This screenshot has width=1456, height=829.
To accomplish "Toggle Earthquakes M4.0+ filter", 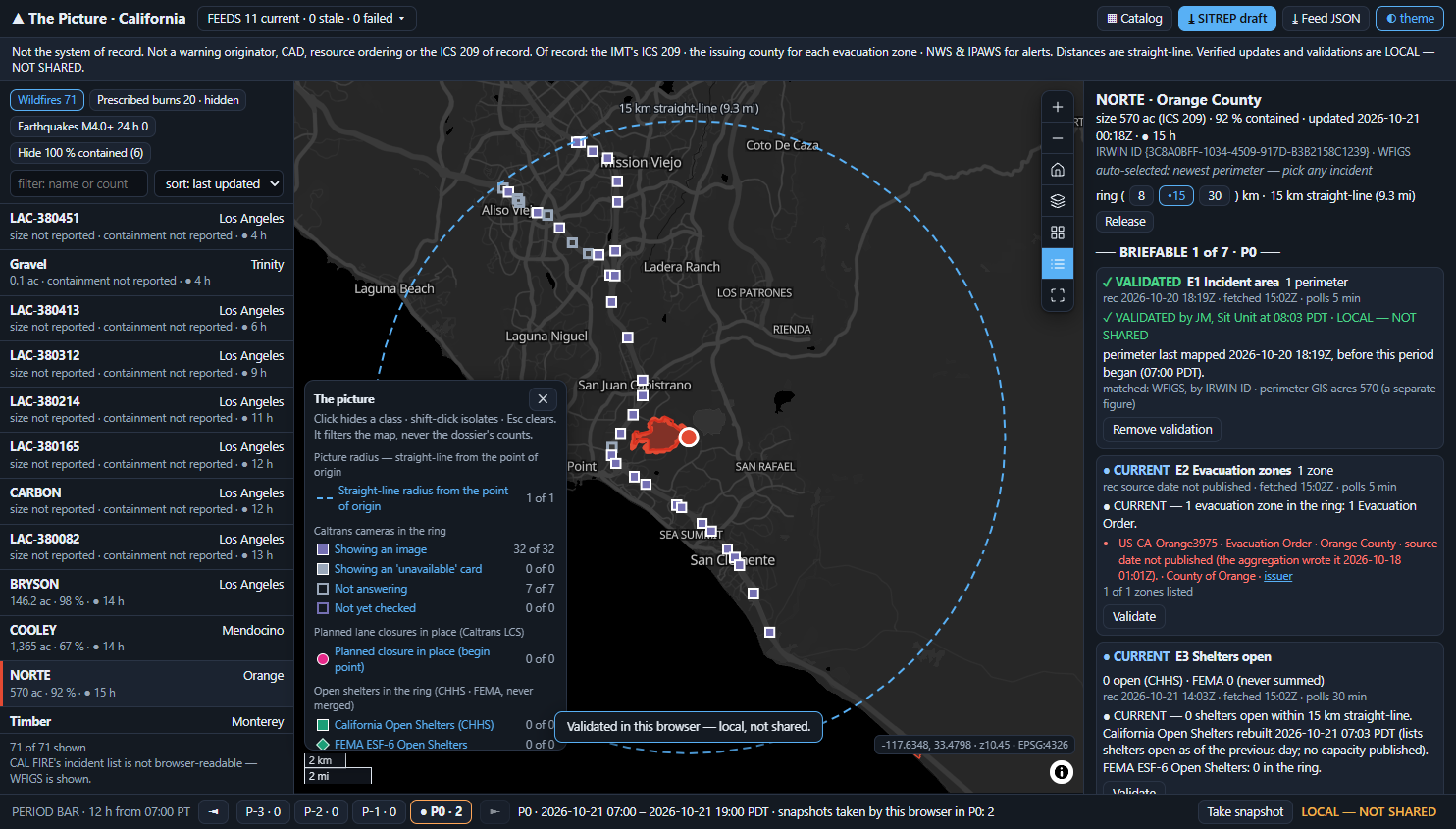I will pyautogui.click(x=82, y=127).
